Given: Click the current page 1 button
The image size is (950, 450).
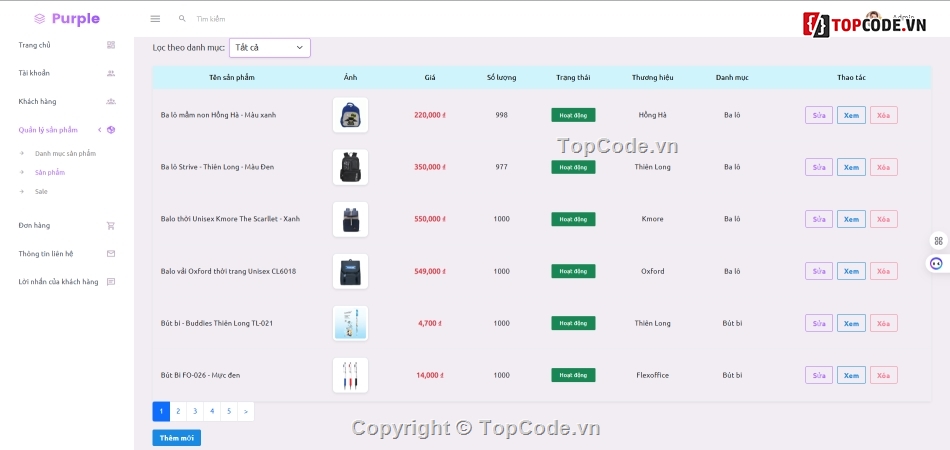Looking at the screenshot, I should pos(161,411).
